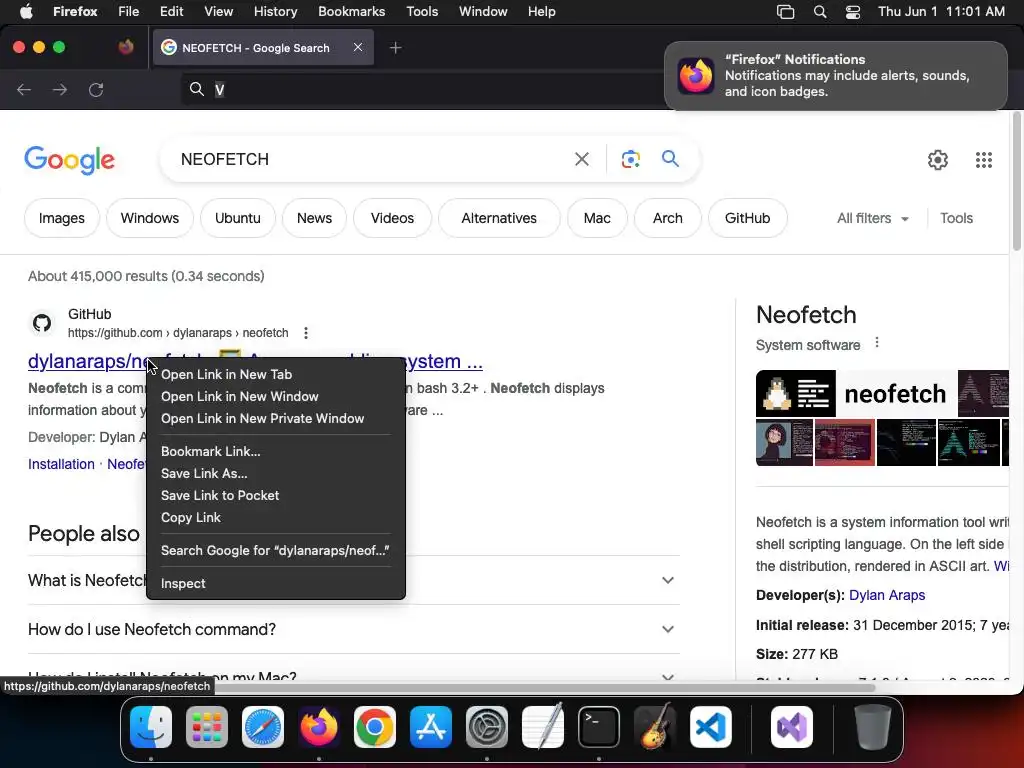Open Launchpad from the dock
Image resolution: width=1024 pixels, height=768 pixels.
(206, 727)
